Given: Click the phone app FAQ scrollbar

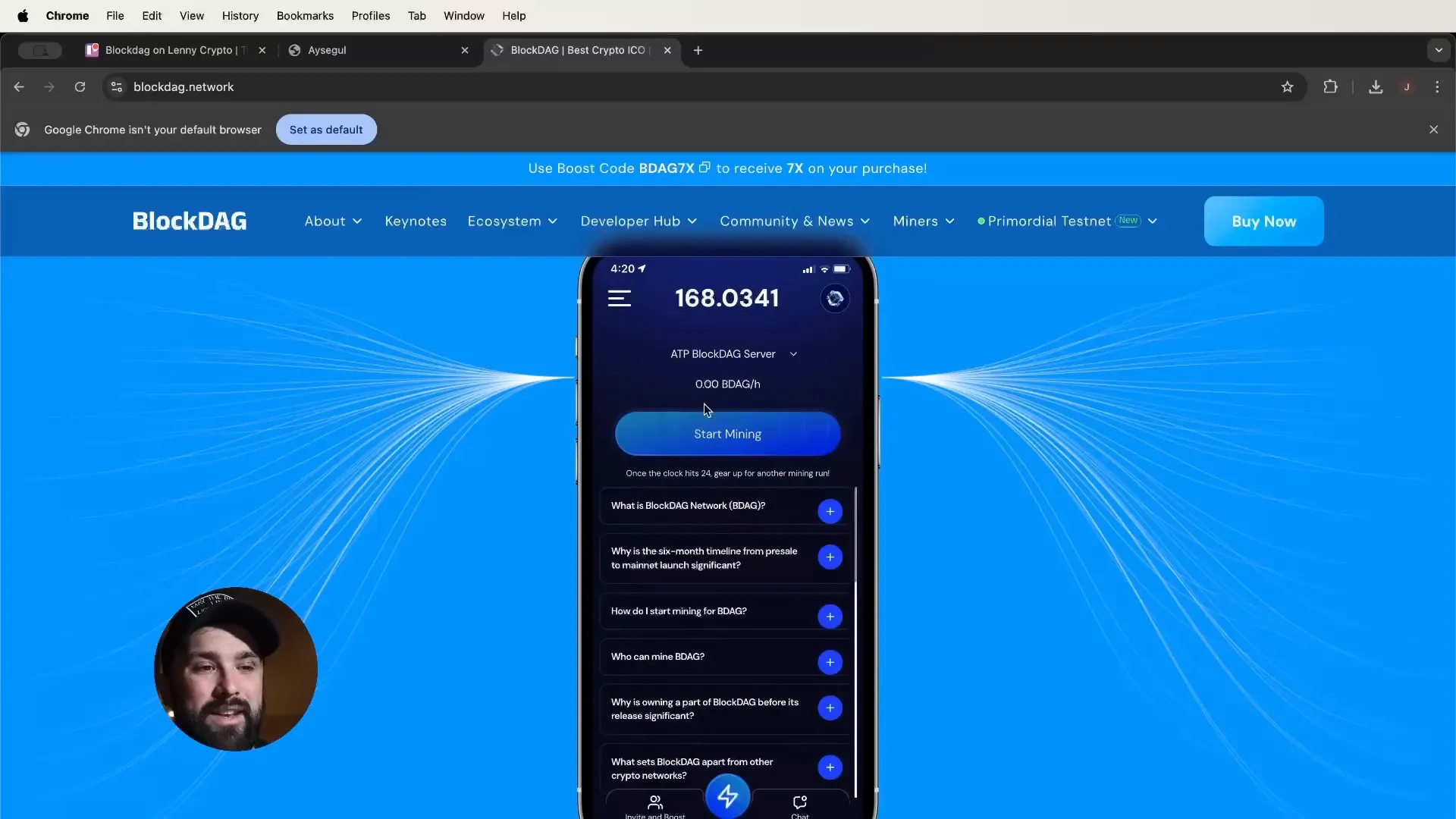Looking at the screenshot, I should (855, 643).
